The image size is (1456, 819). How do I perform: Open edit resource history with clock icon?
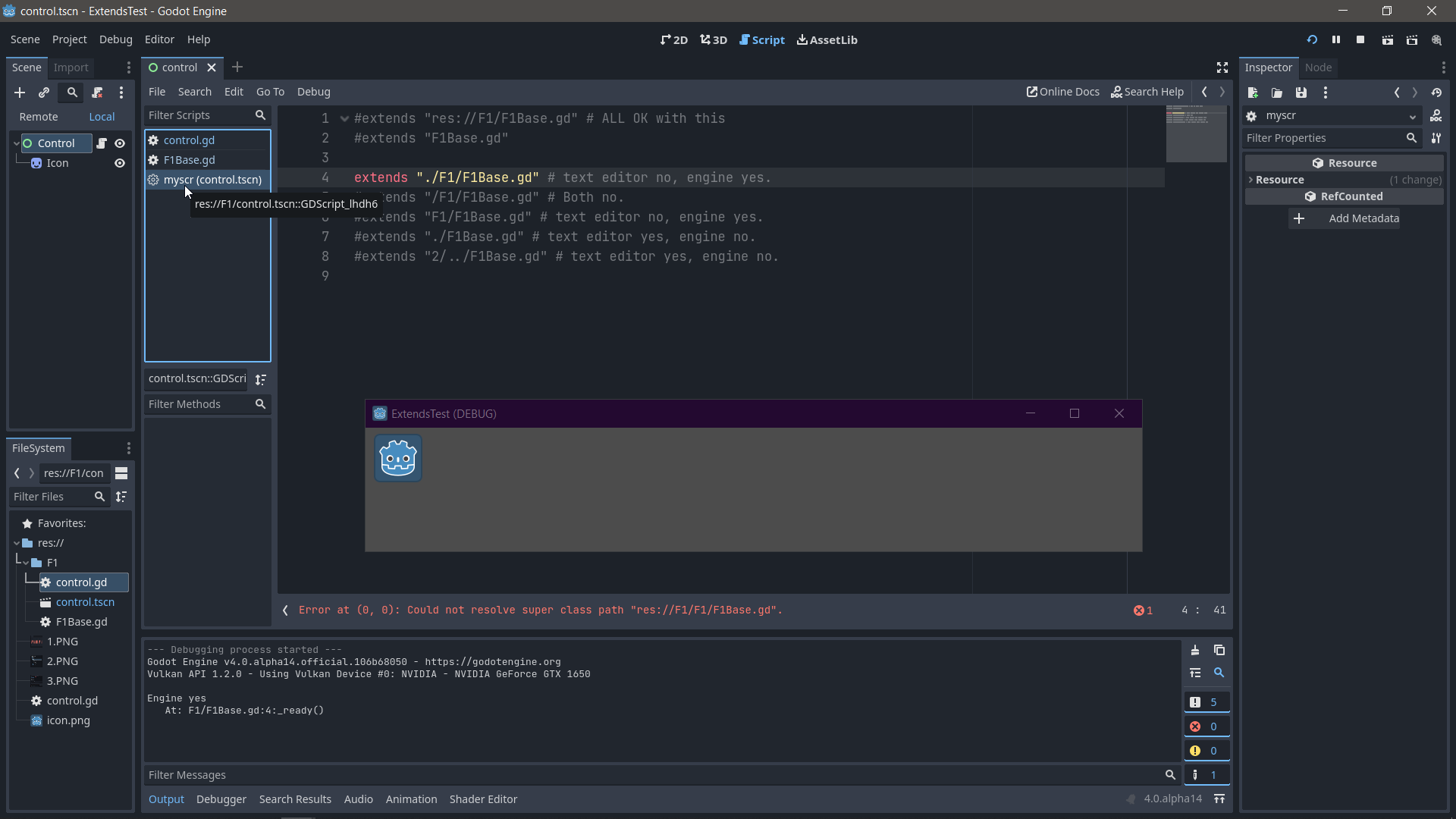tap(1437, 93)
